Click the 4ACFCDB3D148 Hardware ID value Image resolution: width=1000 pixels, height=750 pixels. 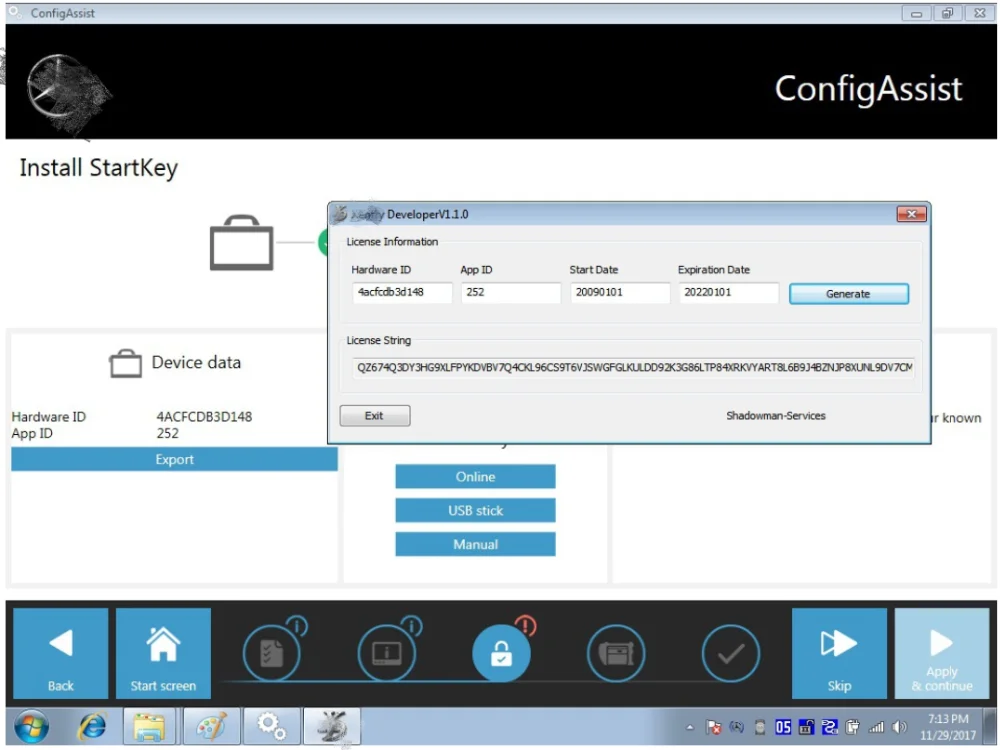(x=204, y=416)
